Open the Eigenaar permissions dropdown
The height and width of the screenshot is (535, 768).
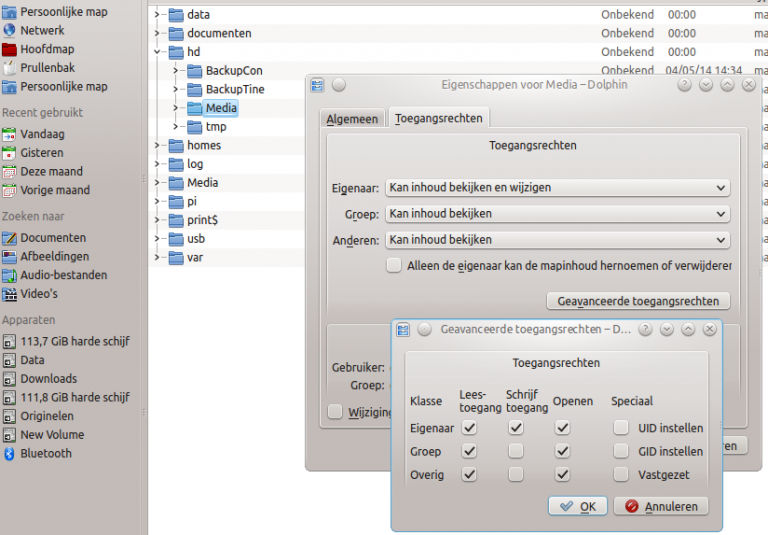[x=557, y=187]
